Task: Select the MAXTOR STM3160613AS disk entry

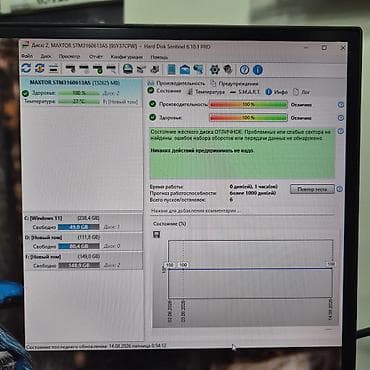Action: pos(81,92)
